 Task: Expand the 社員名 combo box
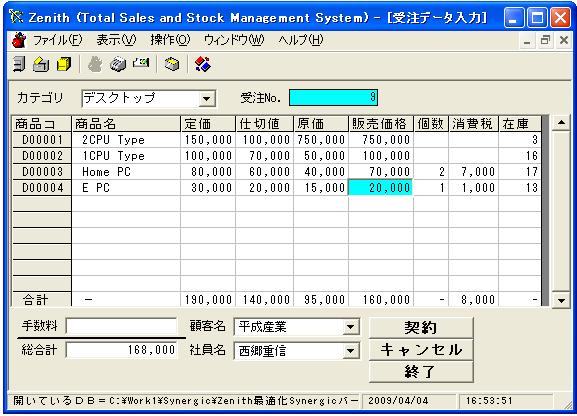(350, 351)
